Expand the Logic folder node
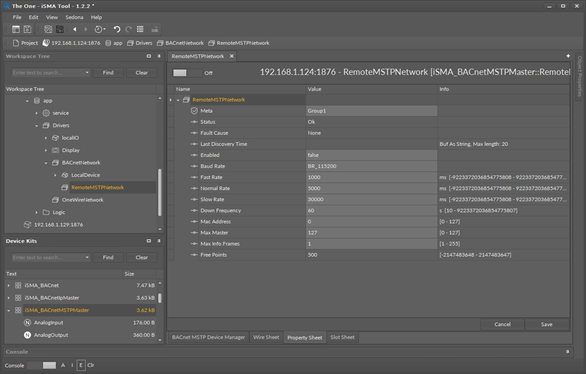Viewport: 586px width, 374px height. 37,212
